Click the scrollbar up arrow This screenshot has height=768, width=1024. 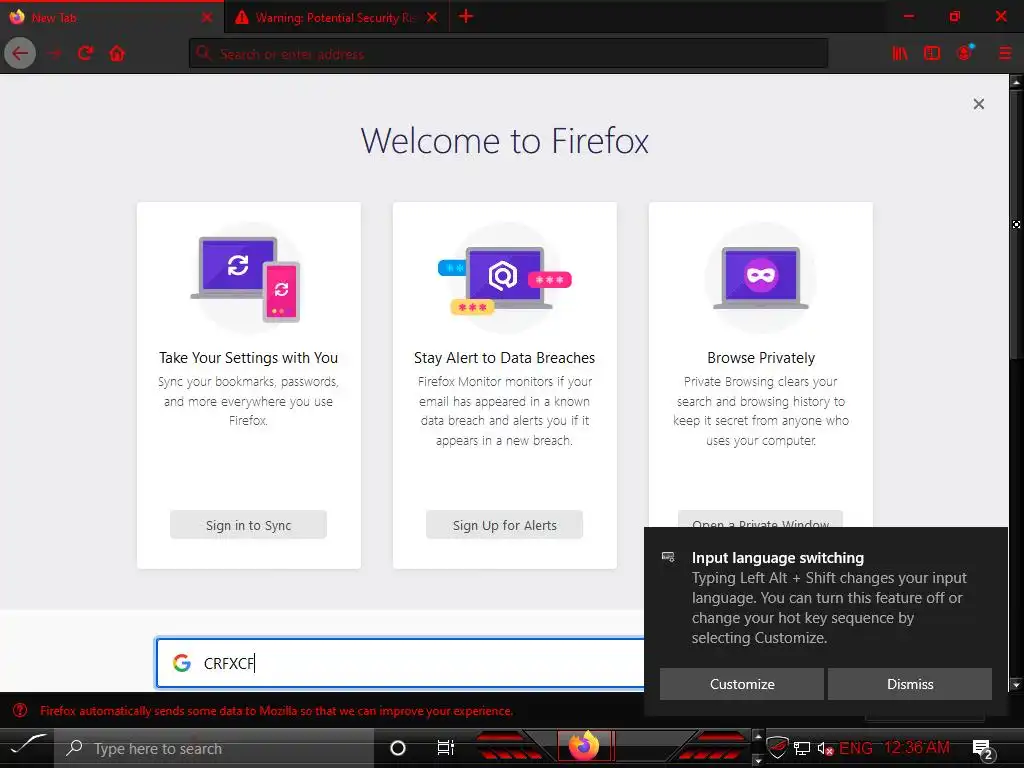pos(1016,82)
